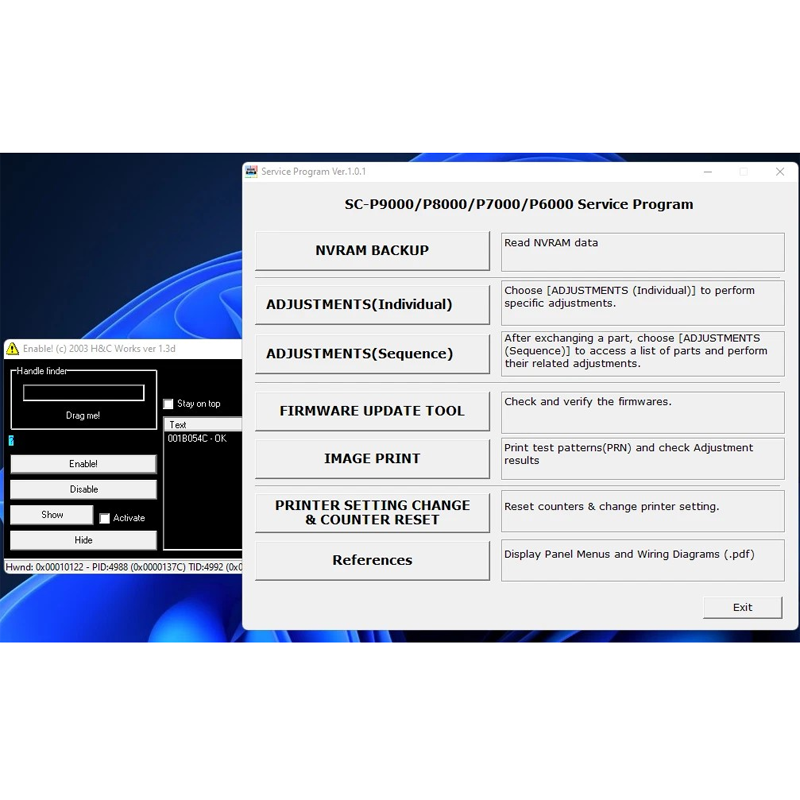
Task: Open ADJUSTMENTS(Sequence)
Action: (x=372, y=354)
